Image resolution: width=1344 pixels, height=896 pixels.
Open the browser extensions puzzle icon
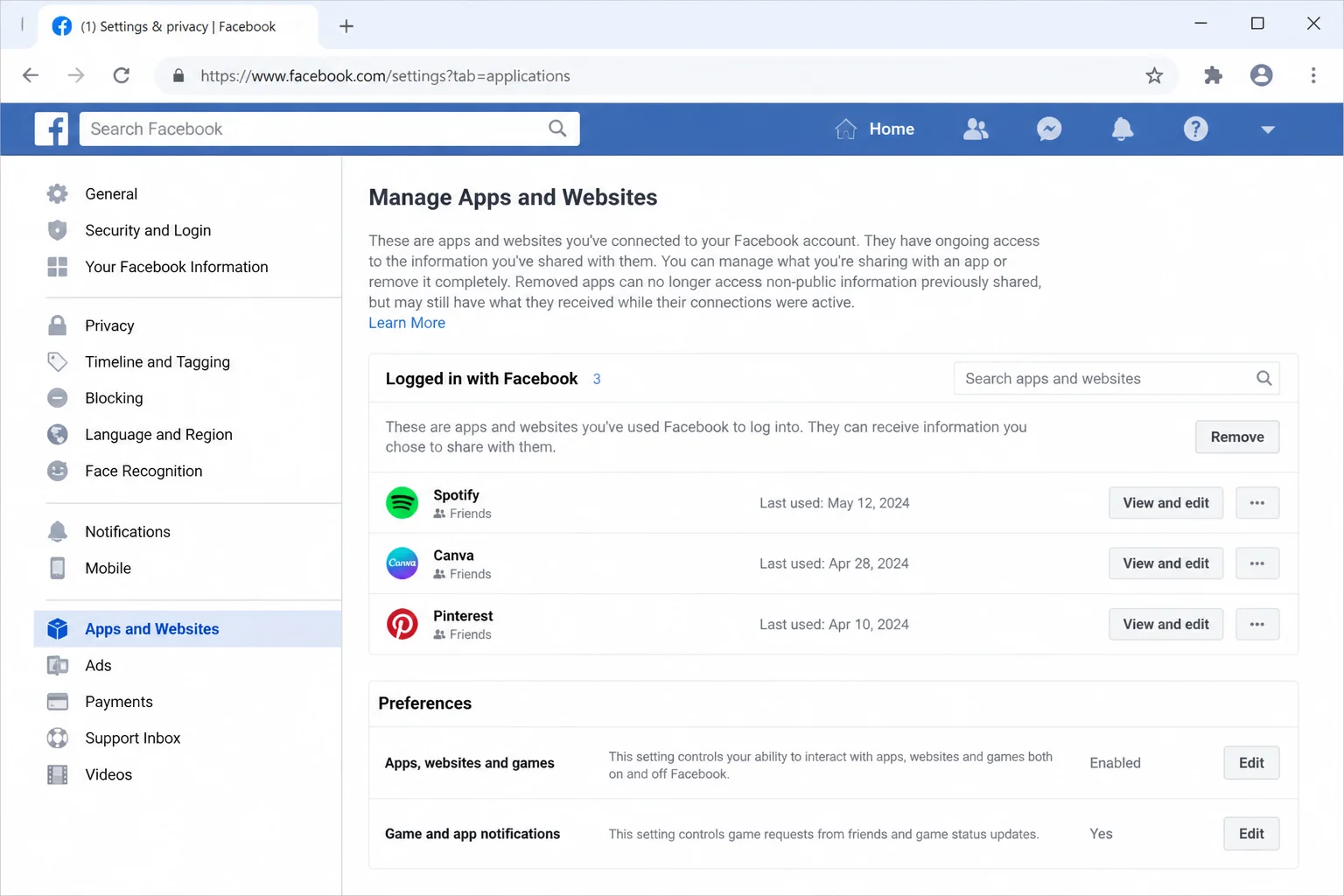(x=1213, y=75)
